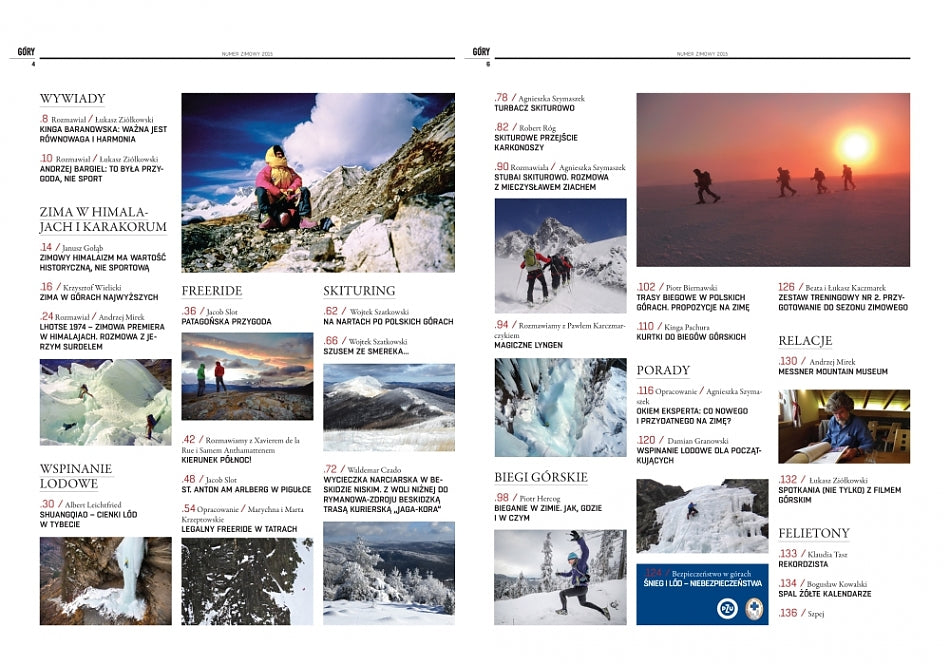950x665 pixels.
Task: Open photo of climber sitting on rocks
Action: tap(317, 182)
